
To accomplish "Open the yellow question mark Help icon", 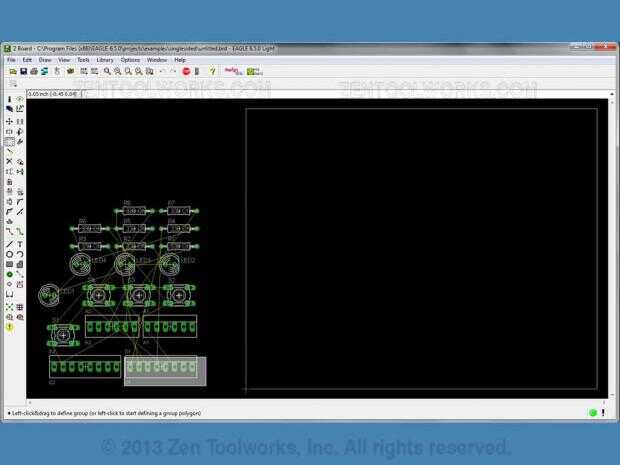I will [x=212, y=72].
